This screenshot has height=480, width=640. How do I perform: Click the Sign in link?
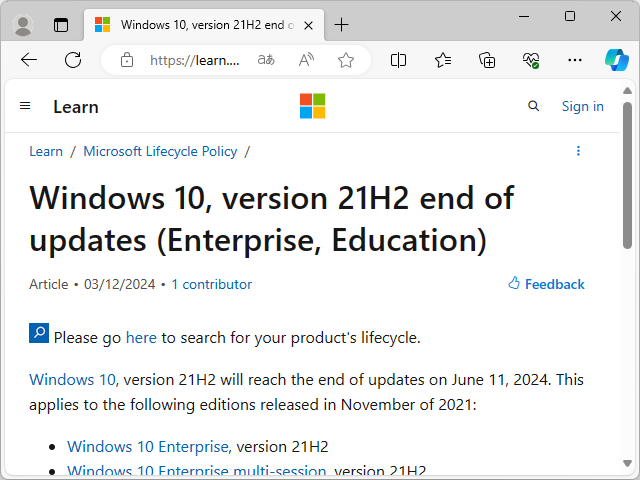[x=582, y=106]
